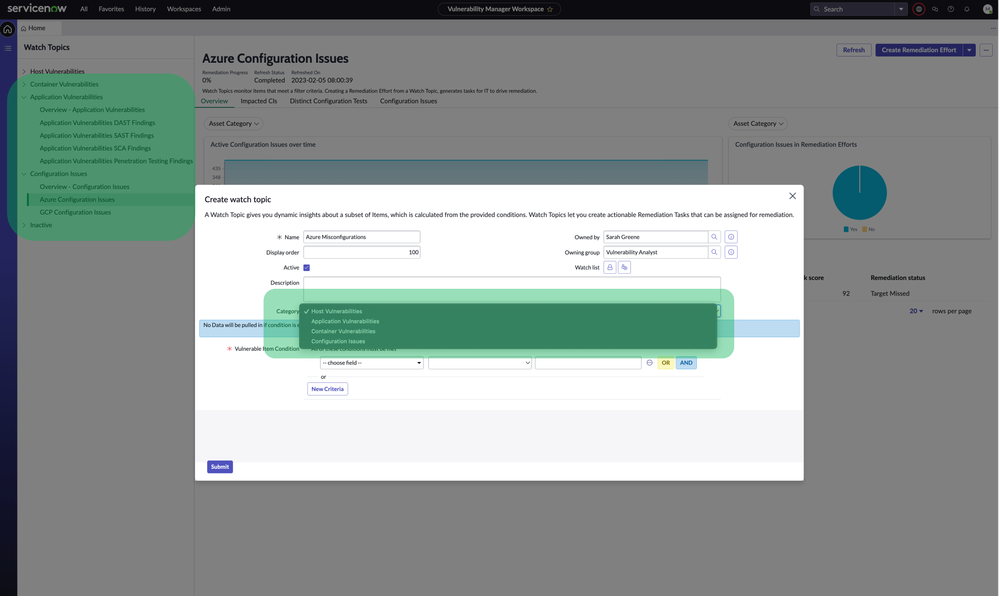999x596 pixels.
Task: Open Application Vulnerabilities DAST Findings
Action: pyautogui.click(x=97, y=122)
